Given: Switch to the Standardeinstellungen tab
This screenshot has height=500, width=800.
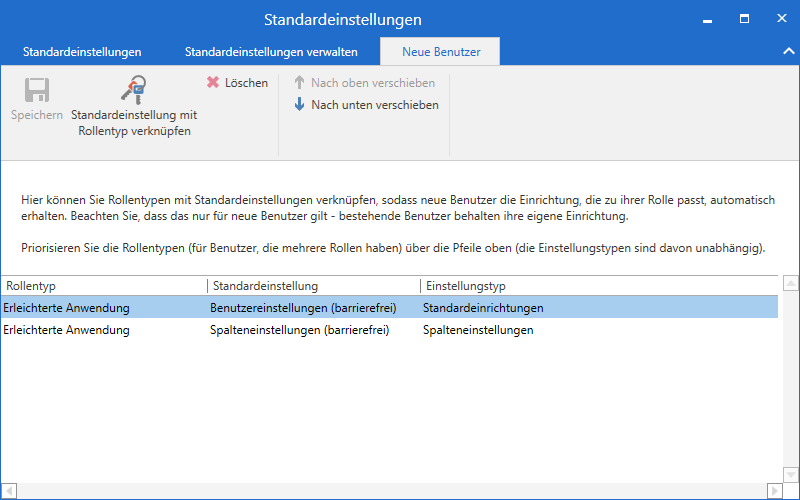Looking at the screenshot, I should coord(82,51).
